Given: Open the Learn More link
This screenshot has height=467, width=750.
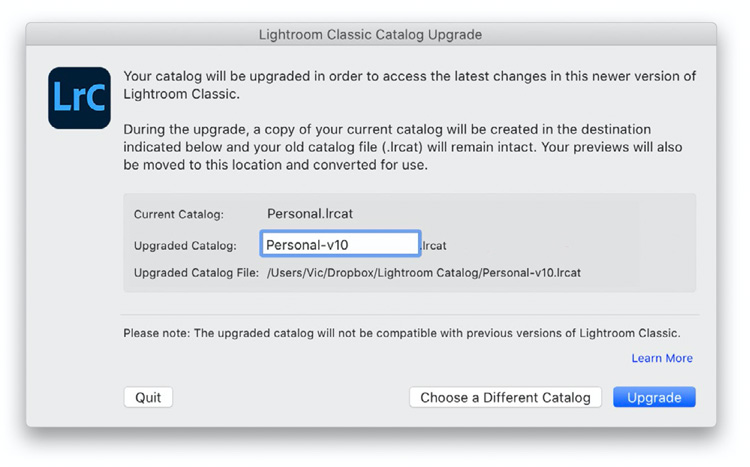Looking at the screenshot, I should coord(662,358).
